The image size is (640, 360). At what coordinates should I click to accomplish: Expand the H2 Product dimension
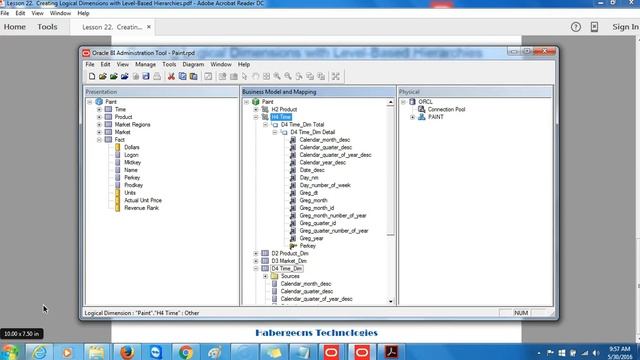coord(256,109)
